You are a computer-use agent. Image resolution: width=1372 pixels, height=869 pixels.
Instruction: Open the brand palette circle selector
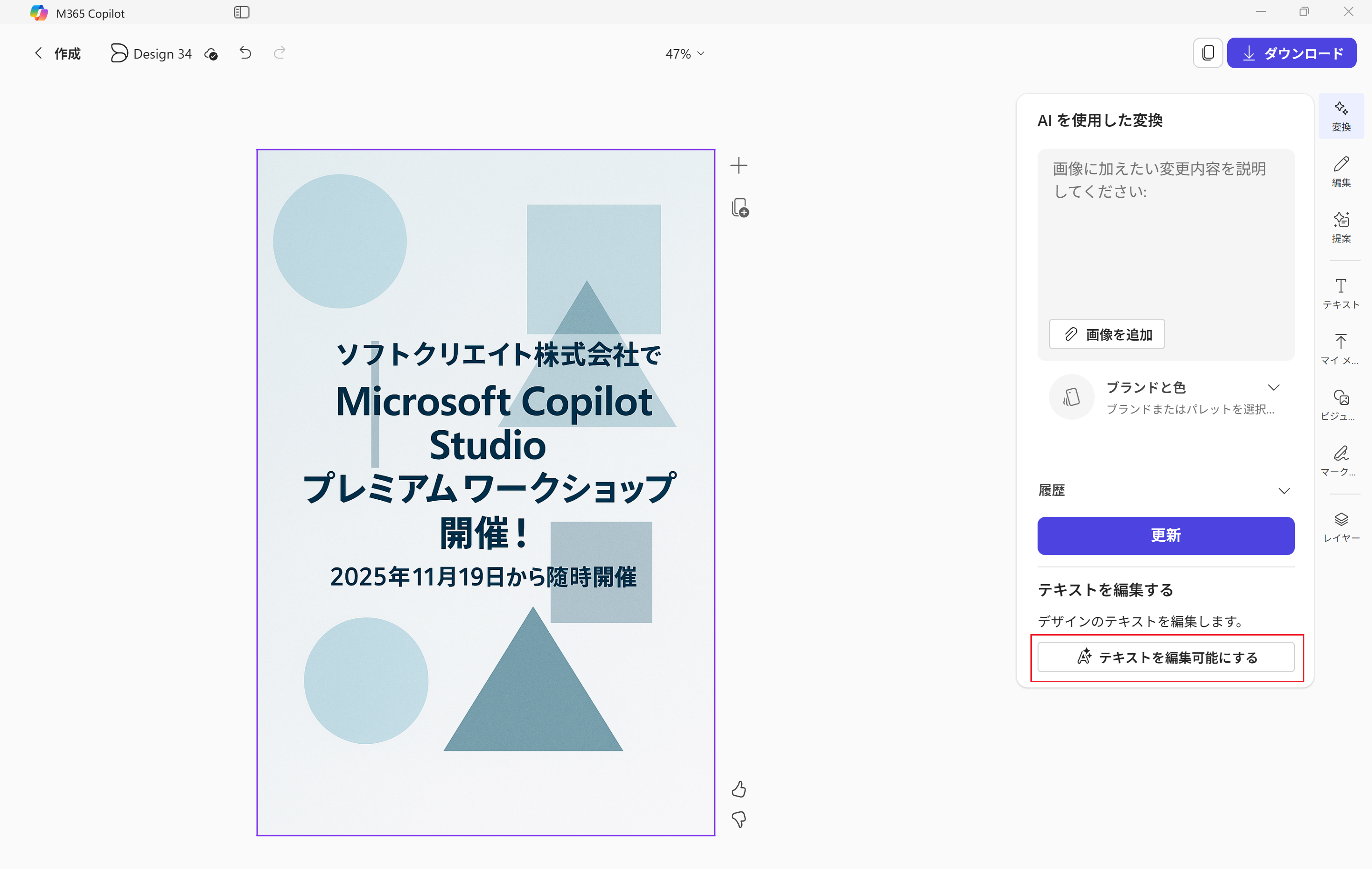click(1071, 396)
